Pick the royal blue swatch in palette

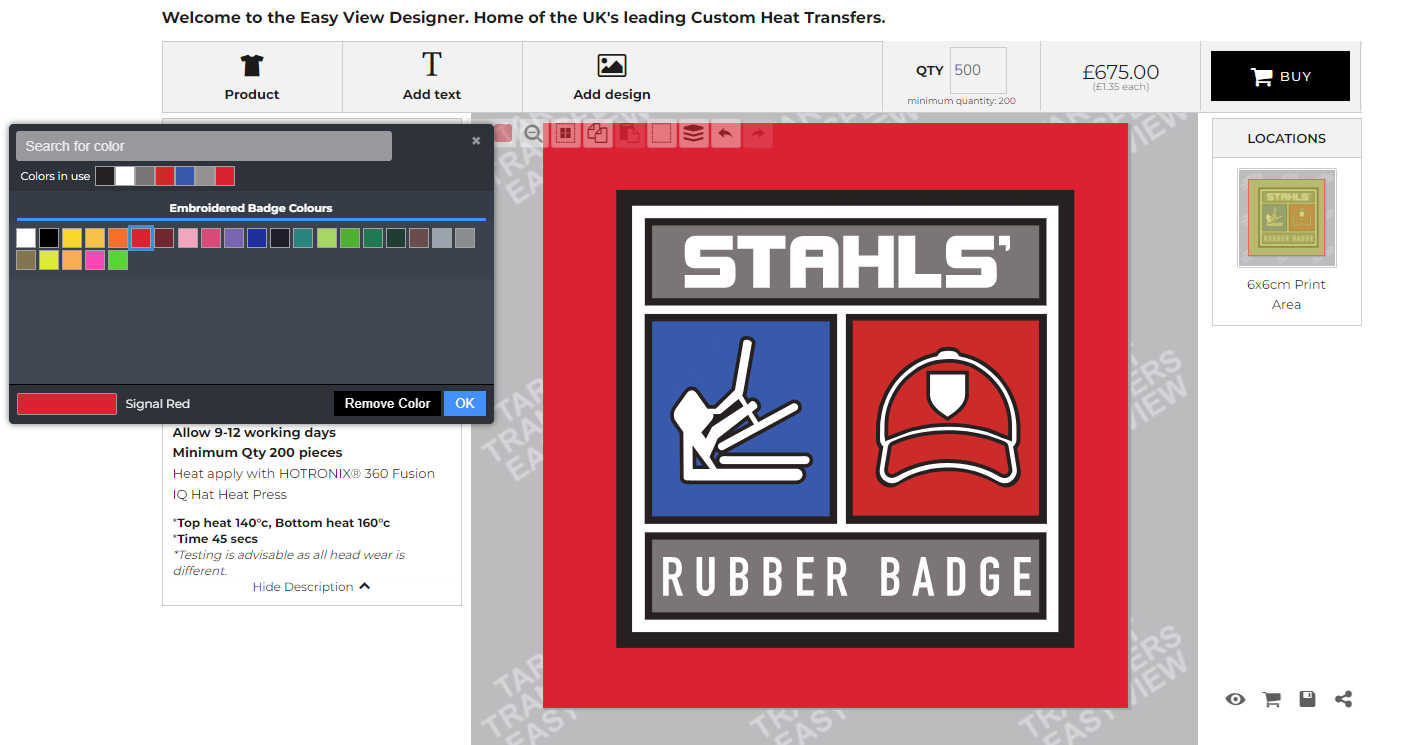pos(257,238)
